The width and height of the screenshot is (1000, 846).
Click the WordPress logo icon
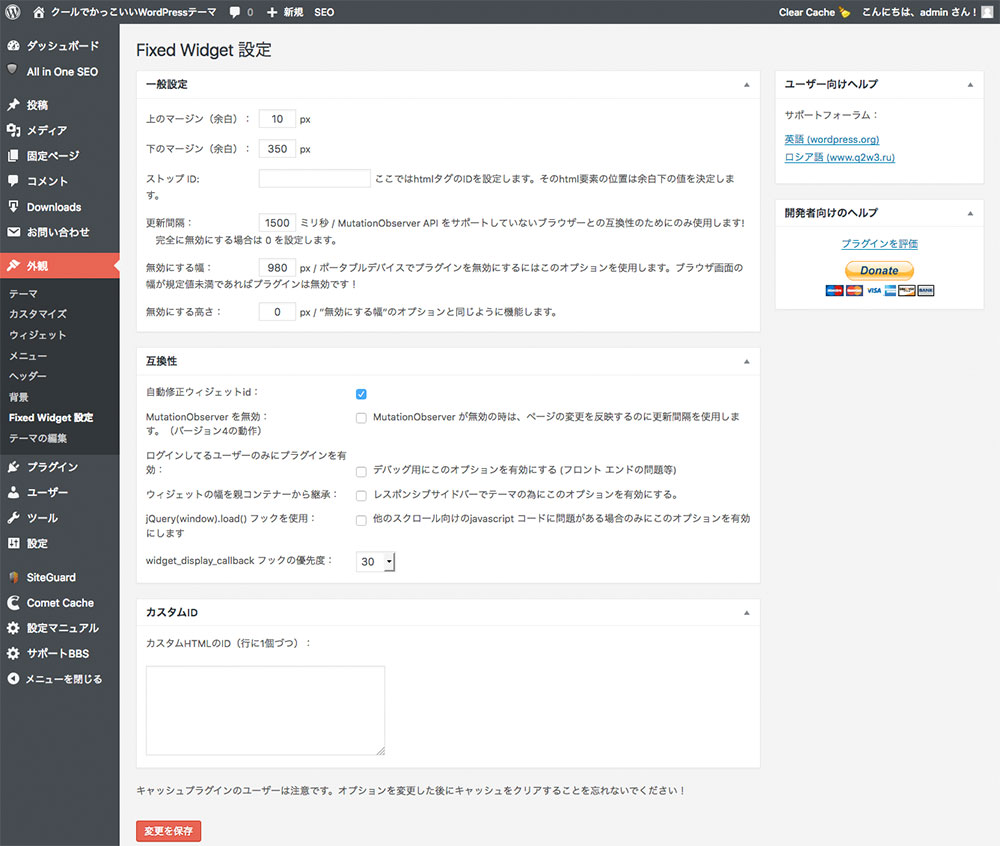pos(13,12)
